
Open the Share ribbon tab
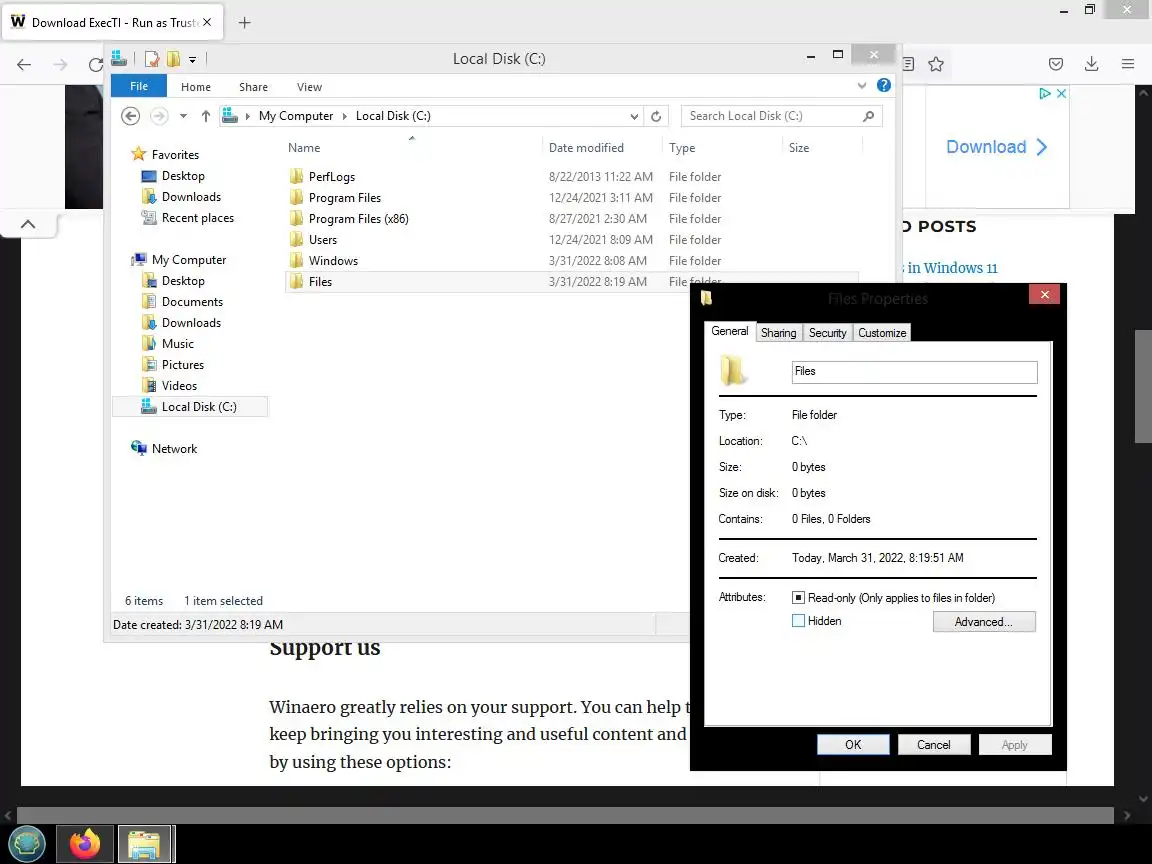pyautogui.click(x=253, y=87)
